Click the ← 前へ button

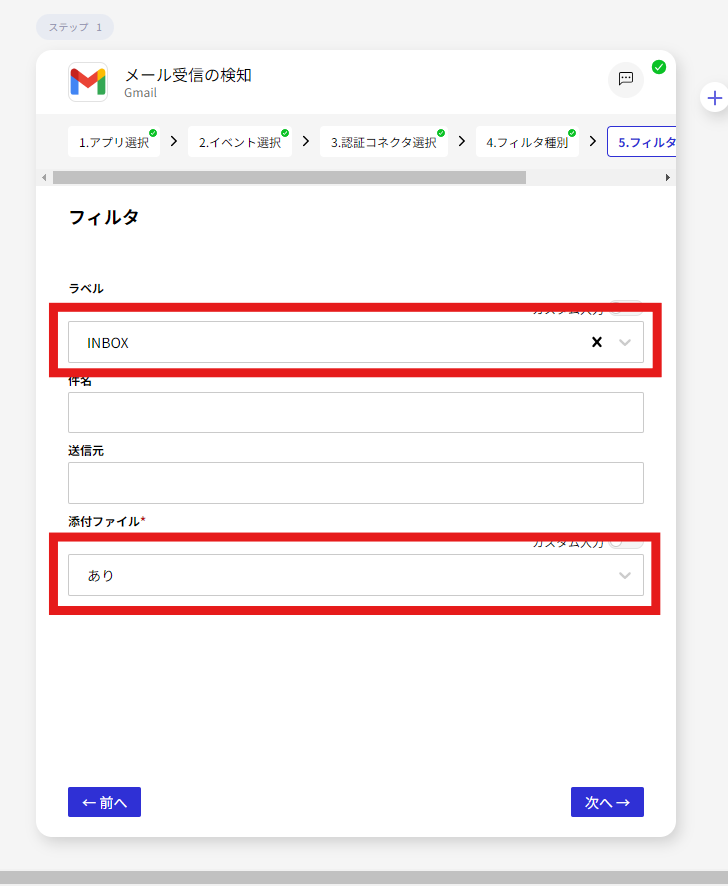[x=105, y=802]
